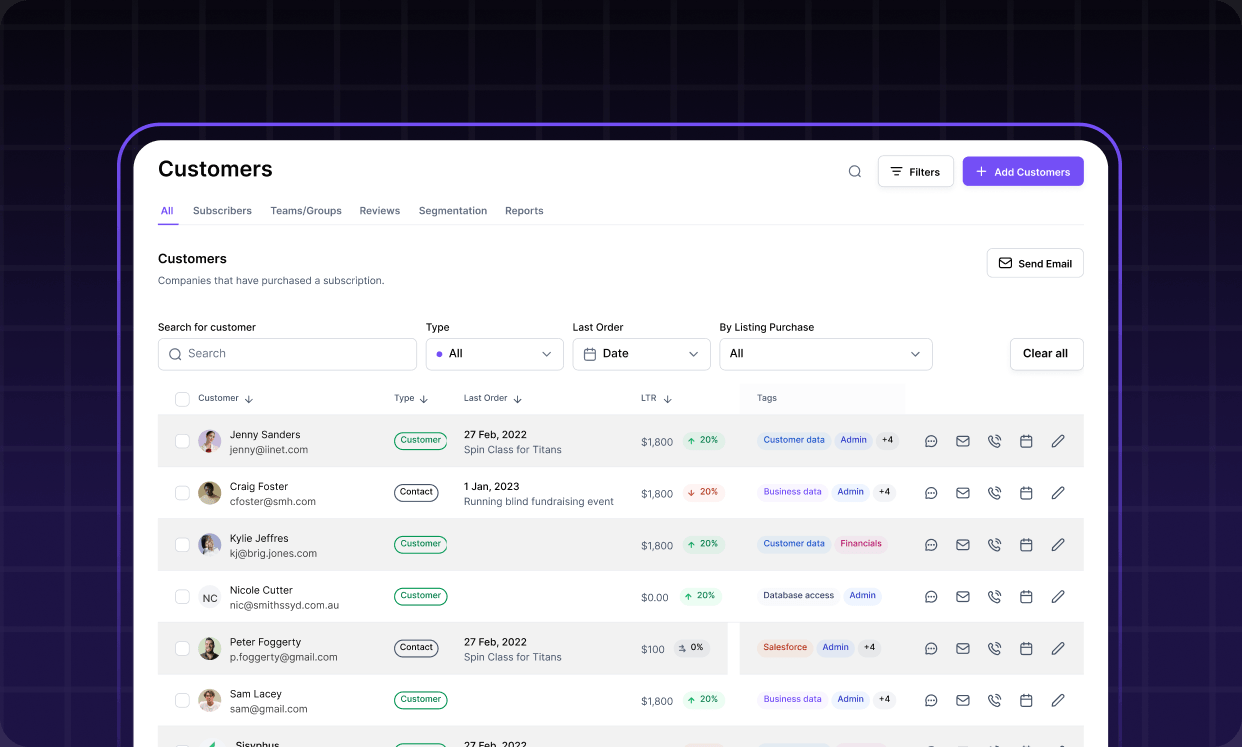1242x747 pixels.
Task: Edit Peter Foggerty with pencil icon
Action: click(1058, 649)
